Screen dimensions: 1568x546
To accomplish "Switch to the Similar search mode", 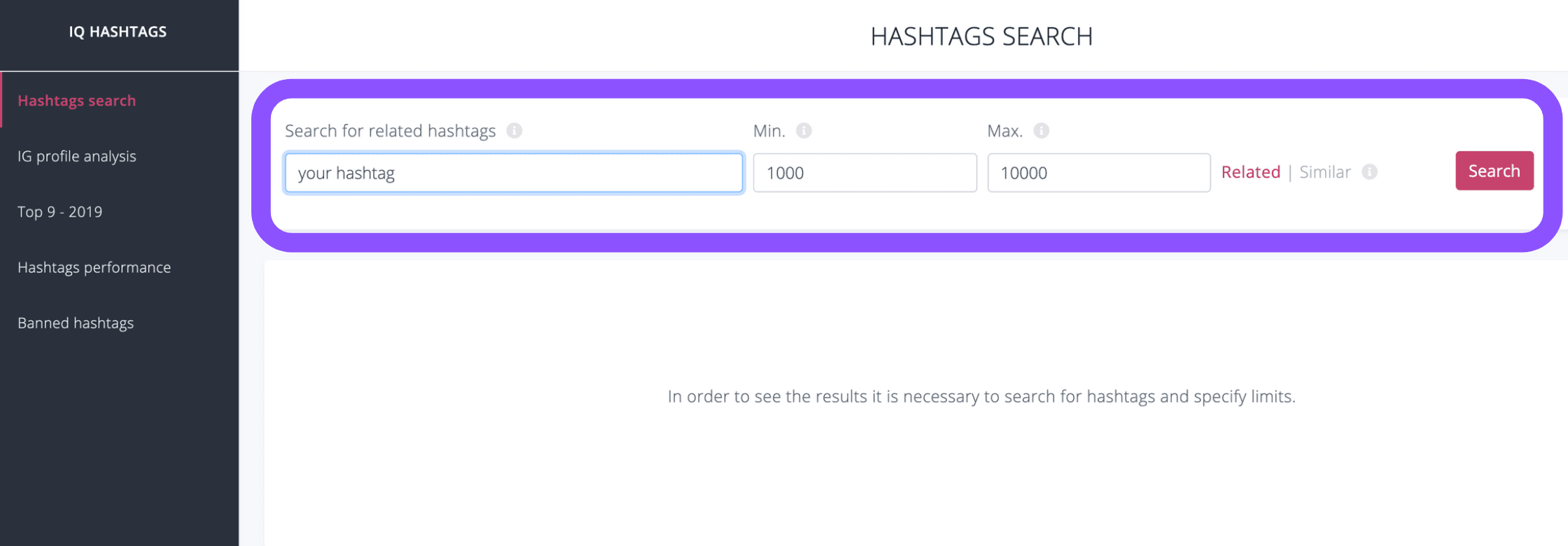I will (x=1325, y=172).
